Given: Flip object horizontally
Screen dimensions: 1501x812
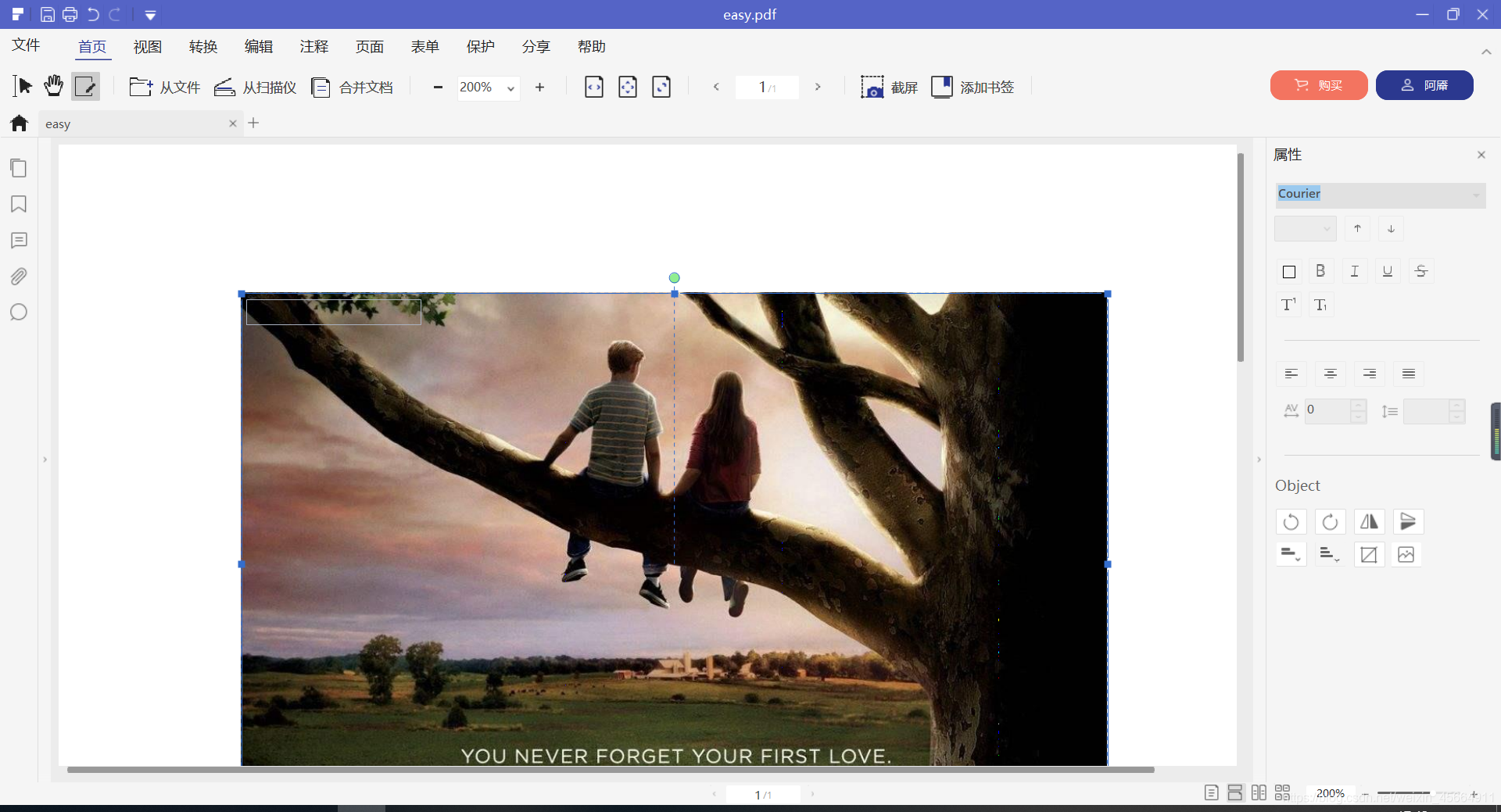Looking at the screenshot, I should (x=1369, y=521).
